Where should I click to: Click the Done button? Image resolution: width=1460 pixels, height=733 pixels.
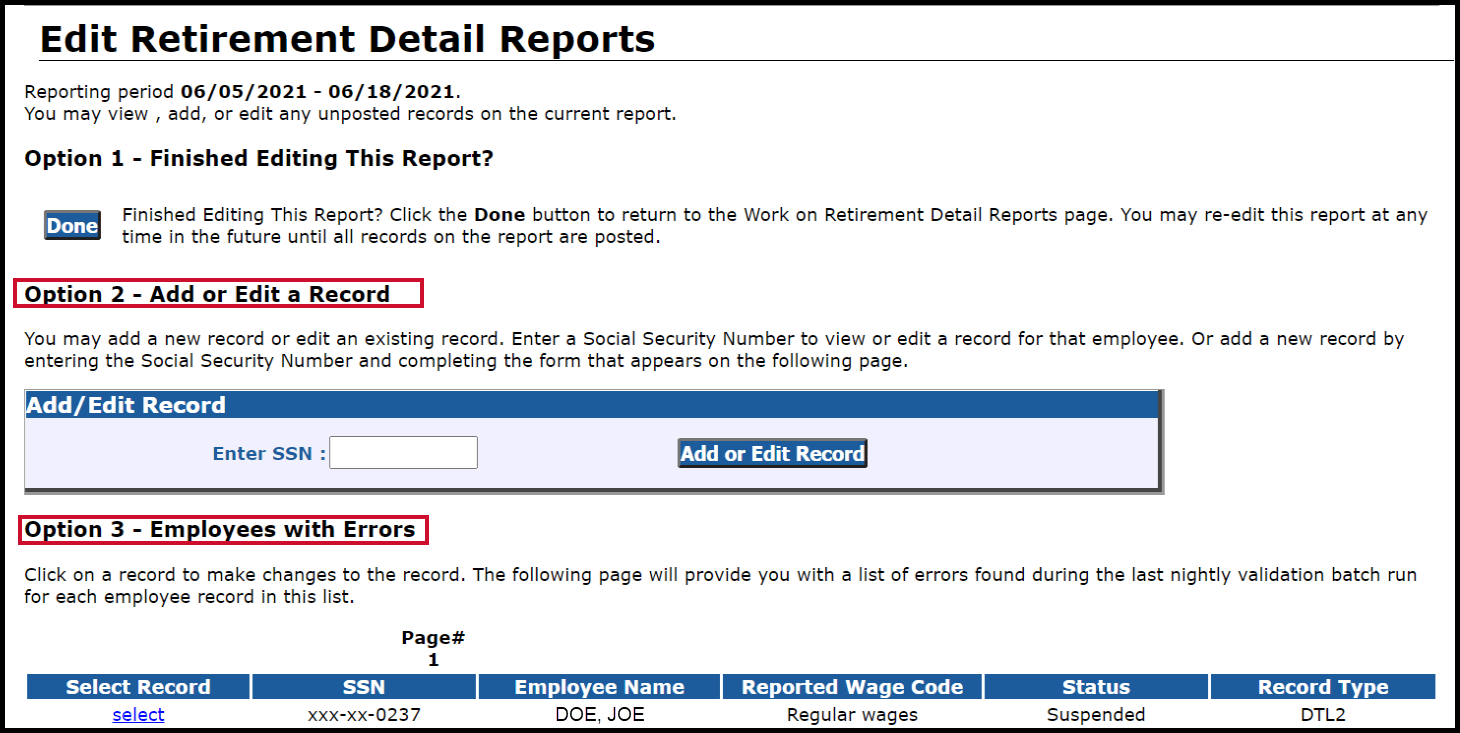point(71,224)
